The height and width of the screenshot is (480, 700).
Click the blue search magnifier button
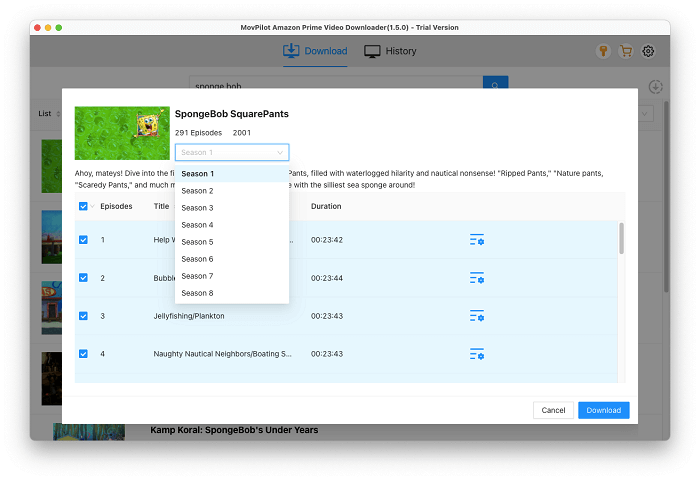coord(495,87)
